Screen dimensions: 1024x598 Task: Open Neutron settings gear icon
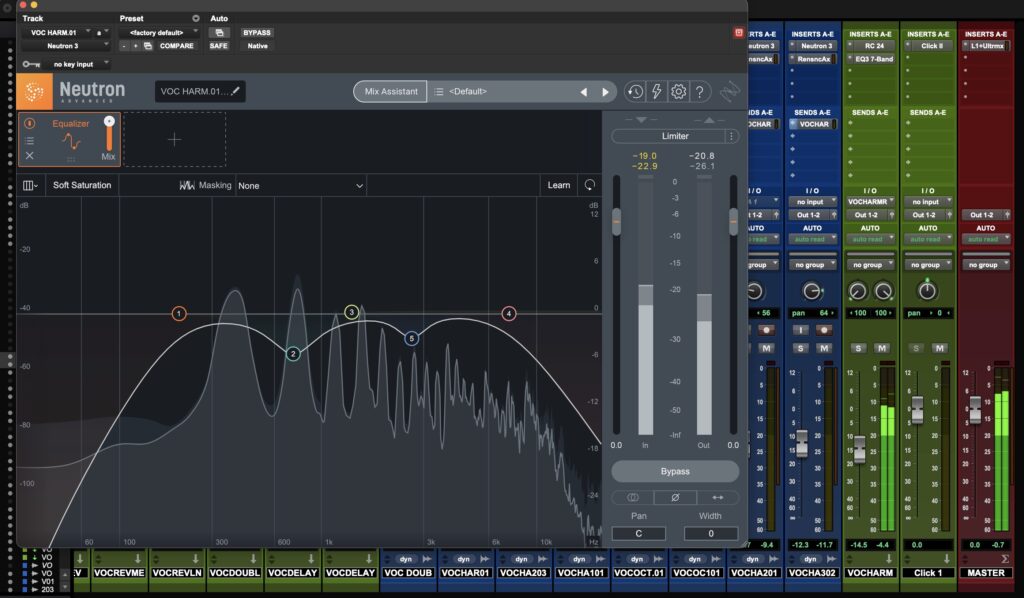pyautogui.click(x=679, y=92)
